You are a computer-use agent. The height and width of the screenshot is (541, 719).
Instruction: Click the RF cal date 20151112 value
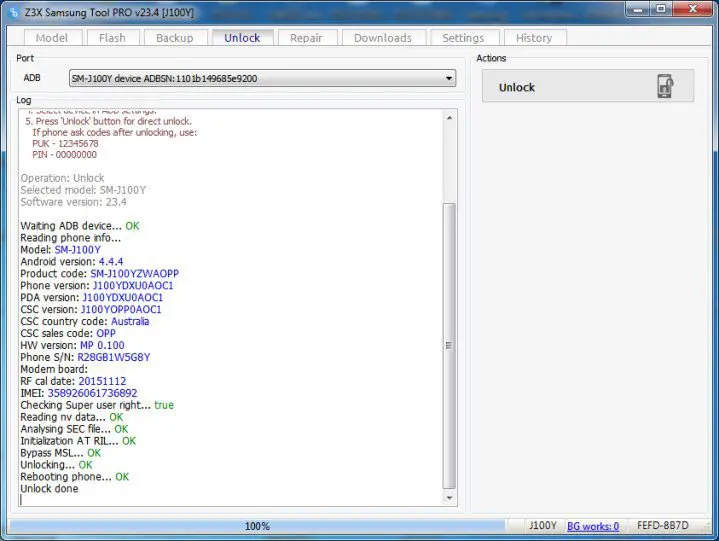pyautogui.click(x=102, y=381)
